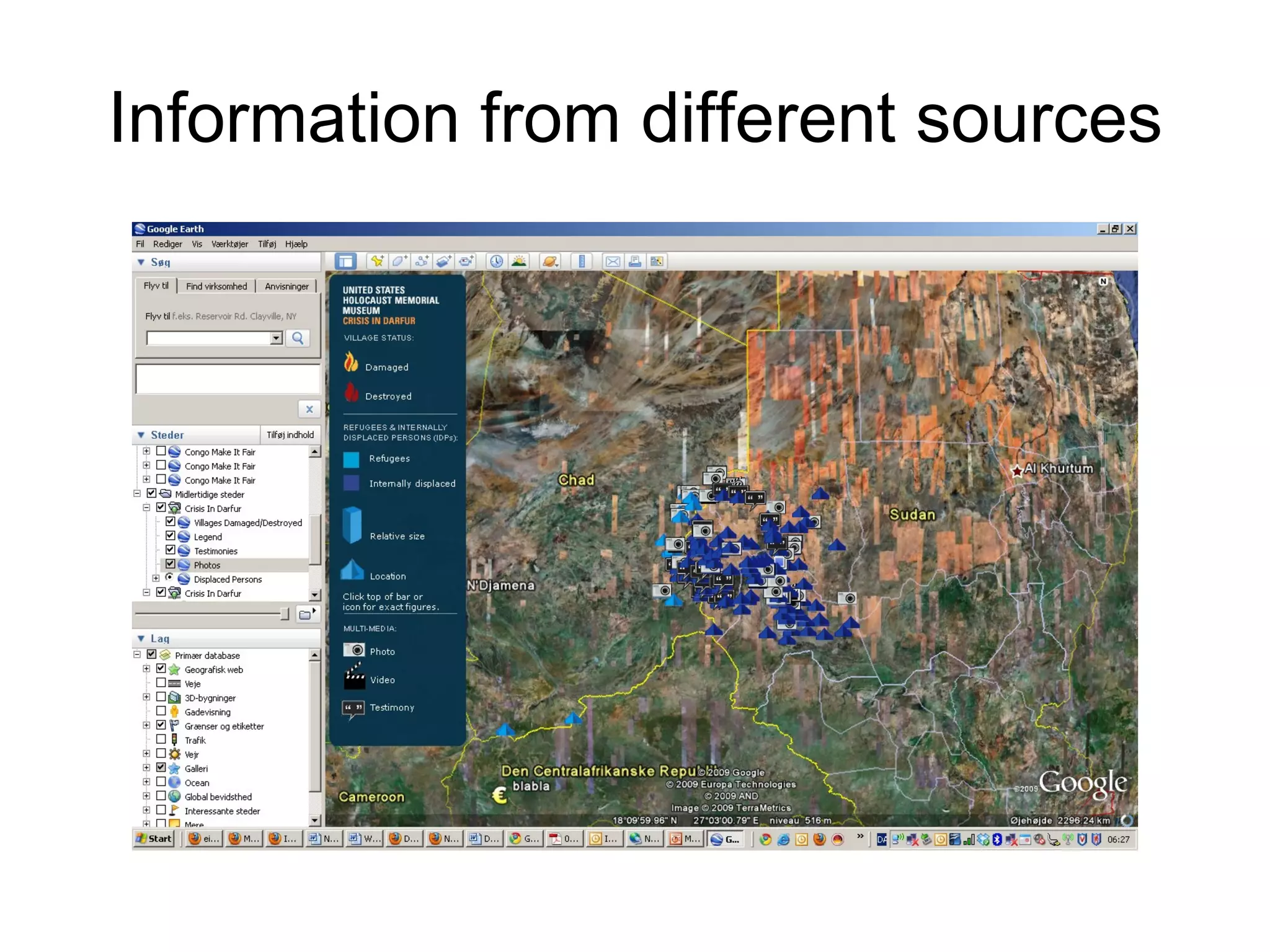
Task: Click the Photo camera legend icon
Action: [x=354, y=650]
